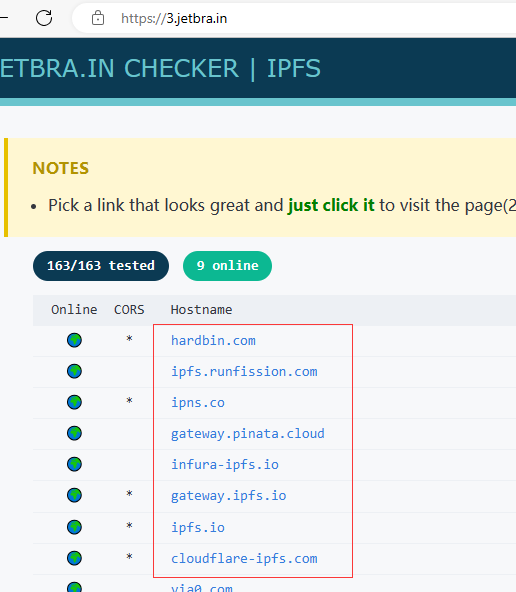Viewport: 516px width, 592px height.
Task: Click the globe icon for gateway.pinata.cloud
Action: pyautogui.click(x=74, y=433)
